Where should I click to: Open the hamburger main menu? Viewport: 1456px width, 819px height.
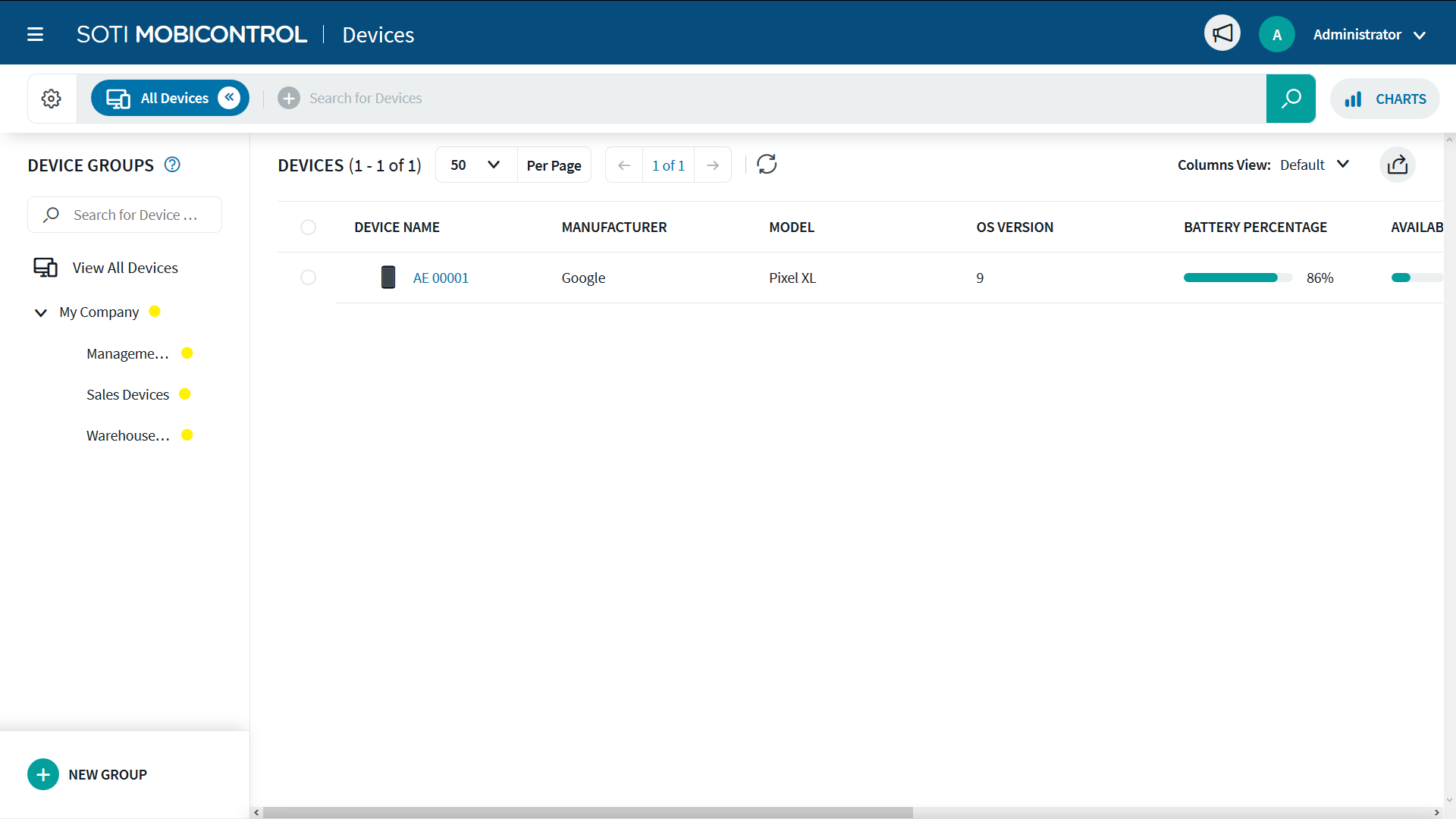[x=35, y=34]
